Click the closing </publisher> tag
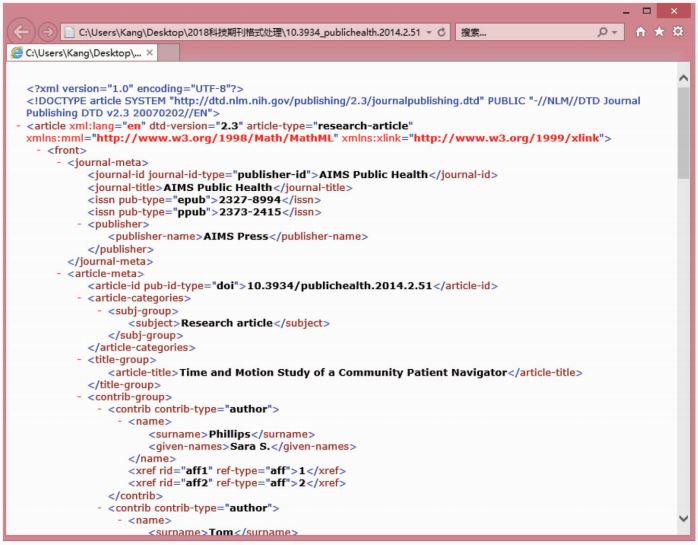The width and height of the screenshot is (698, 545). pyautogui.click(x=121, y=249)
